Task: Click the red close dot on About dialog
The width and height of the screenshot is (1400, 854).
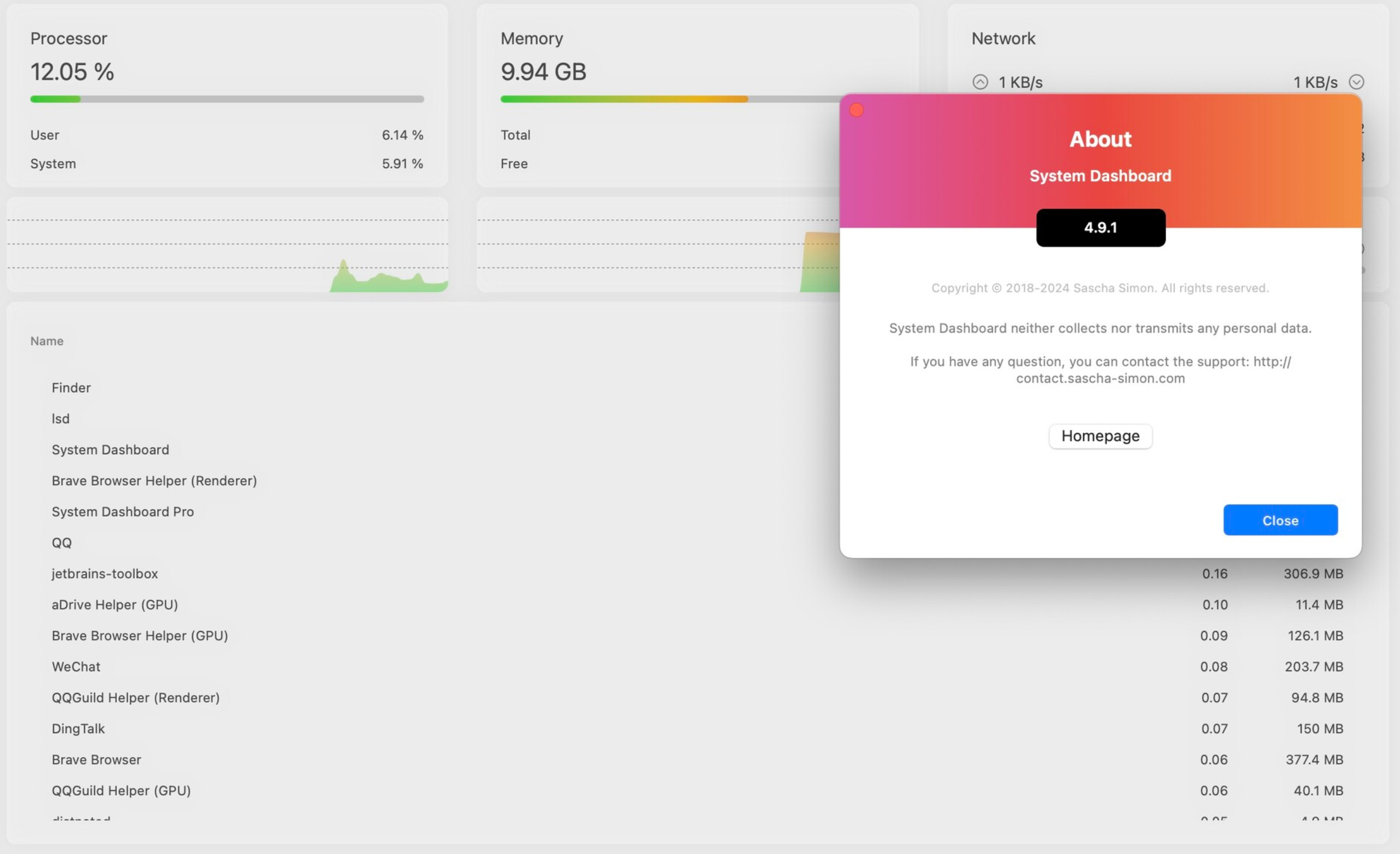Action: pyautogui.click(x=856, y=110)
